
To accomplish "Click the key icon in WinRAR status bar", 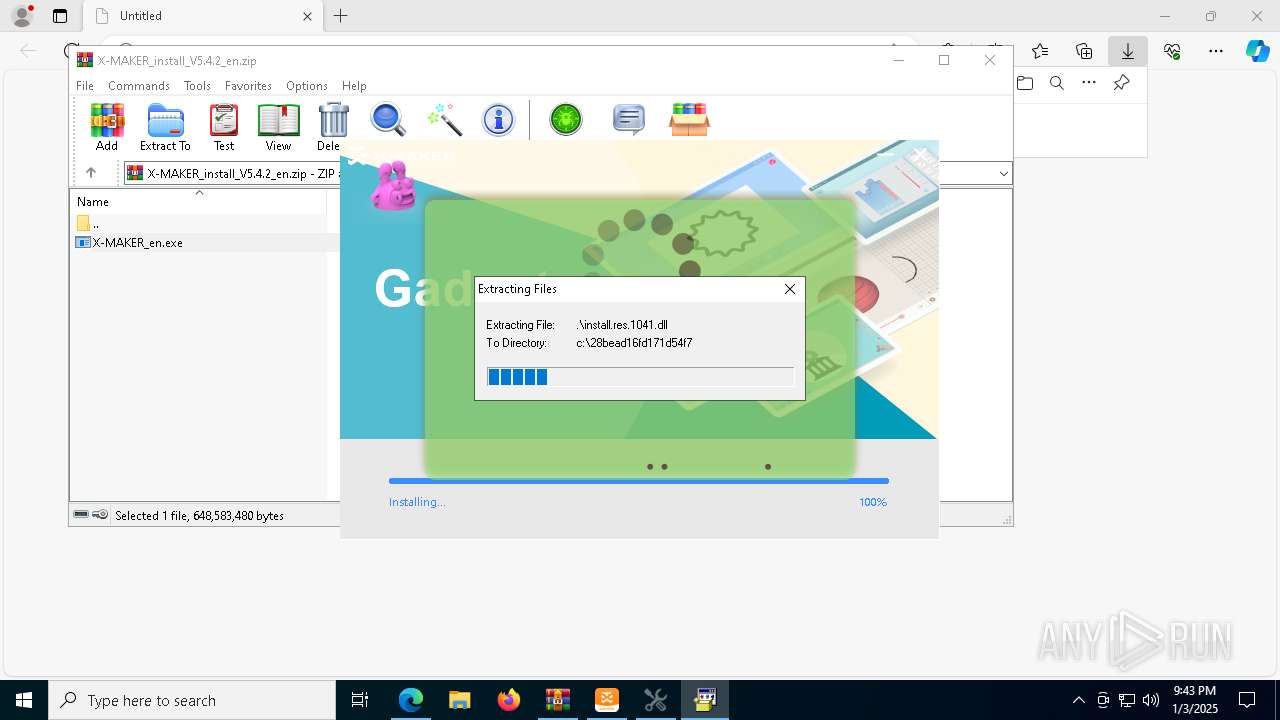I will click(x=100, y=515).
